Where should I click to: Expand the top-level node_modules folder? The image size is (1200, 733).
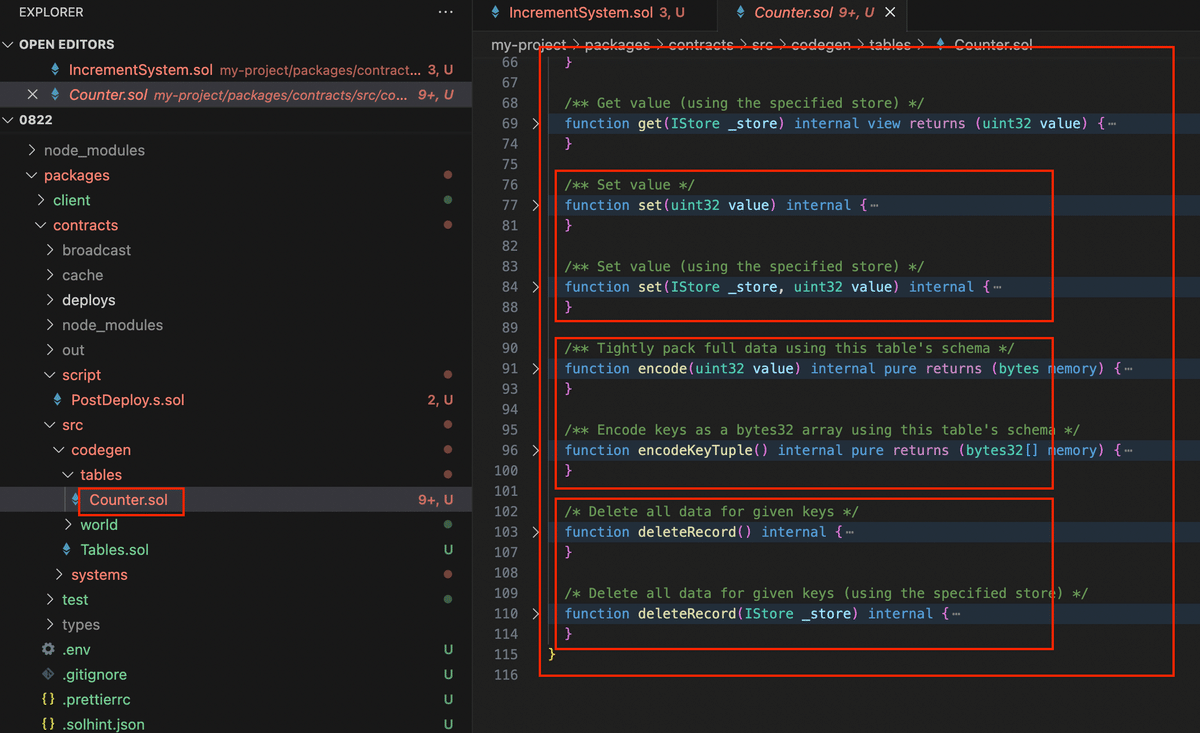pyautogui.click(x=32, y=150)
